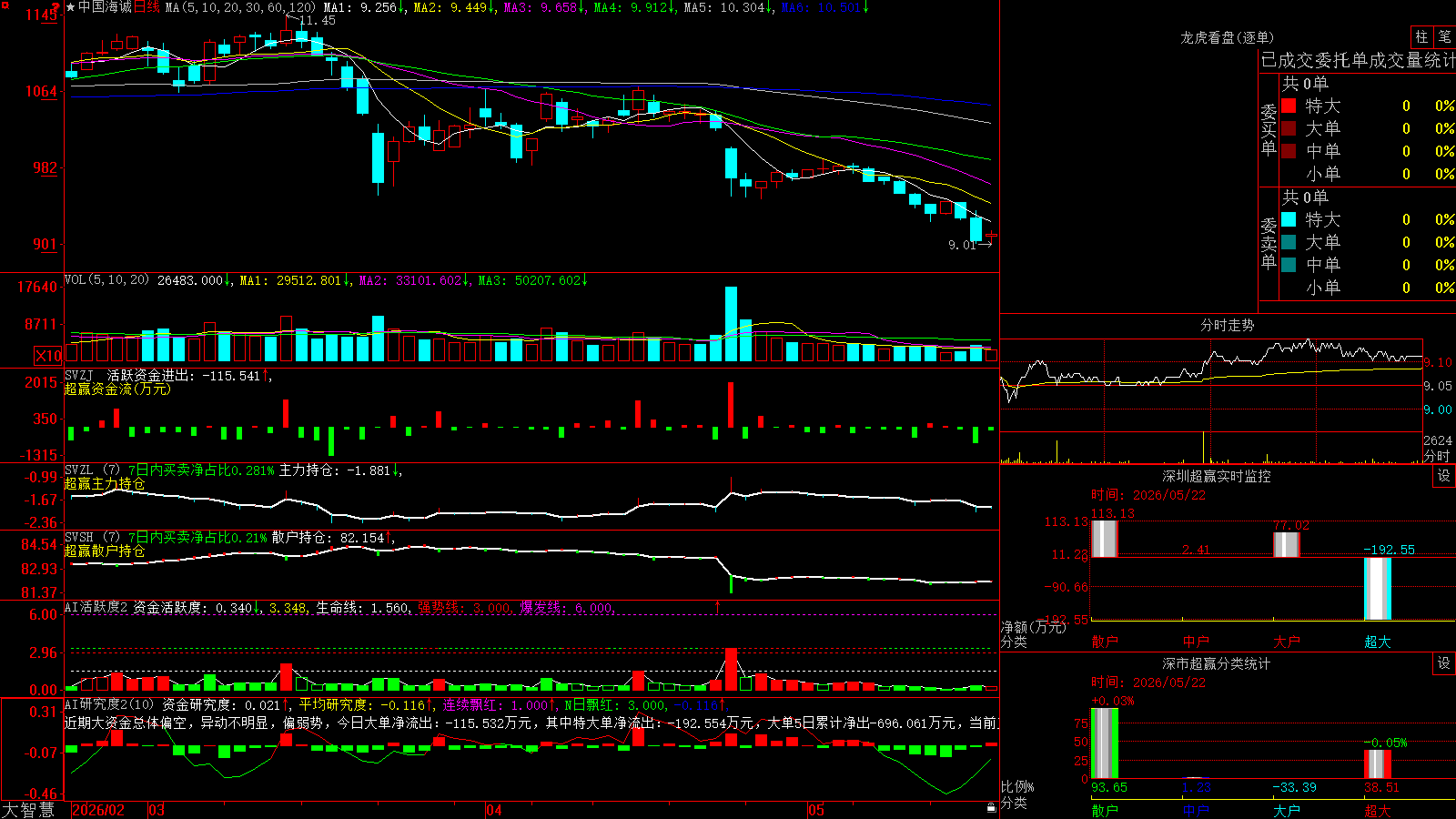Click the 深圳超赢实时监控 panel title

click(x=1217, y=476)
